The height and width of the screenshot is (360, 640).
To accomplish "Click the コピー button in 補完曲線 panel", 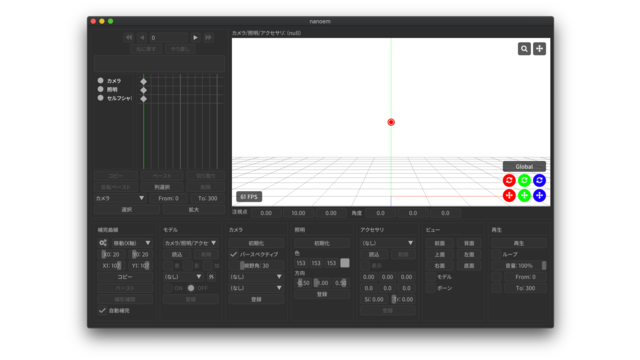I will [125, 277].
